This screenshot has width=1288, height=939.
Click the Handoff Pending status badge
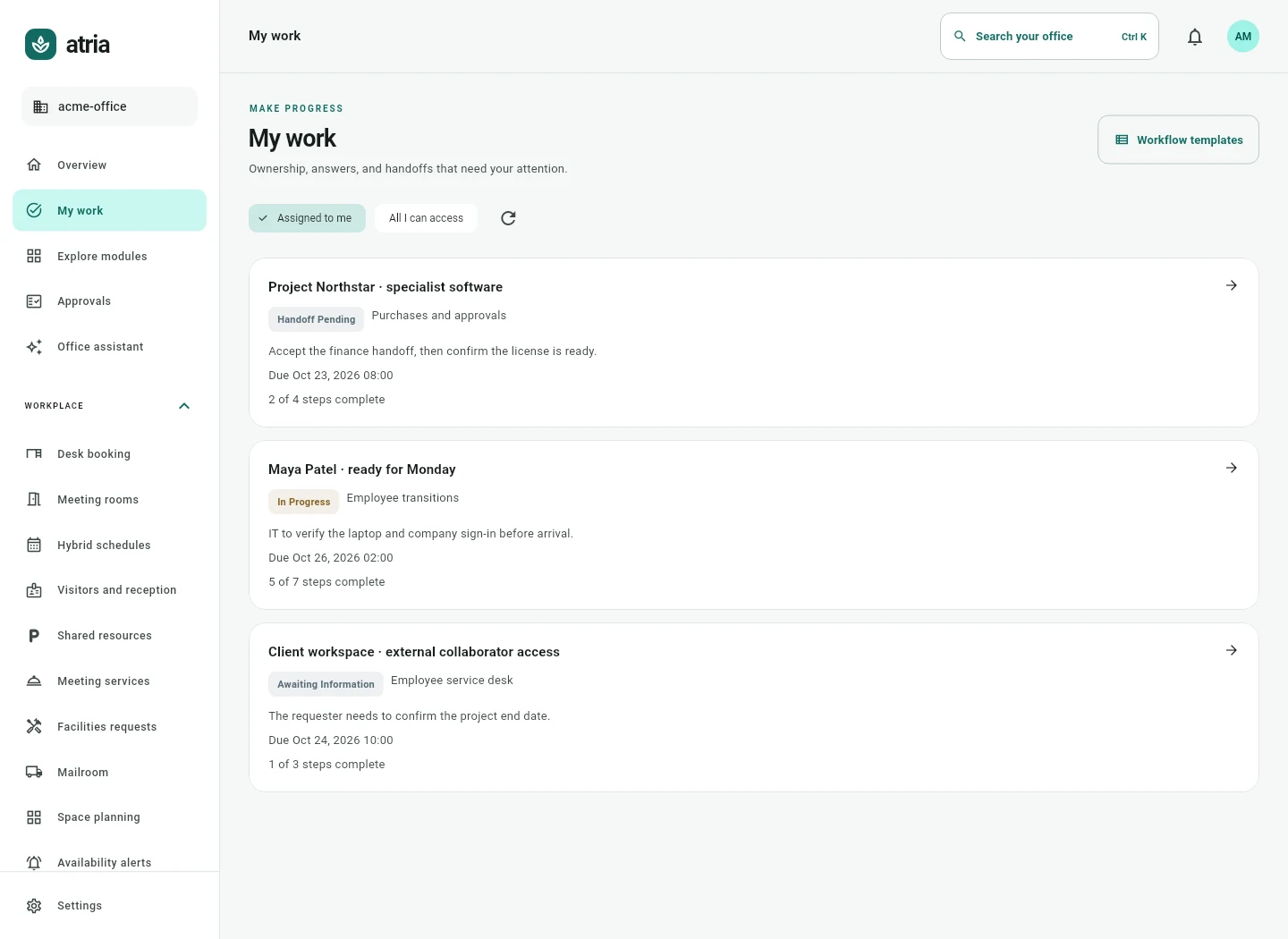pyautogui.click(x=316, y=319)
